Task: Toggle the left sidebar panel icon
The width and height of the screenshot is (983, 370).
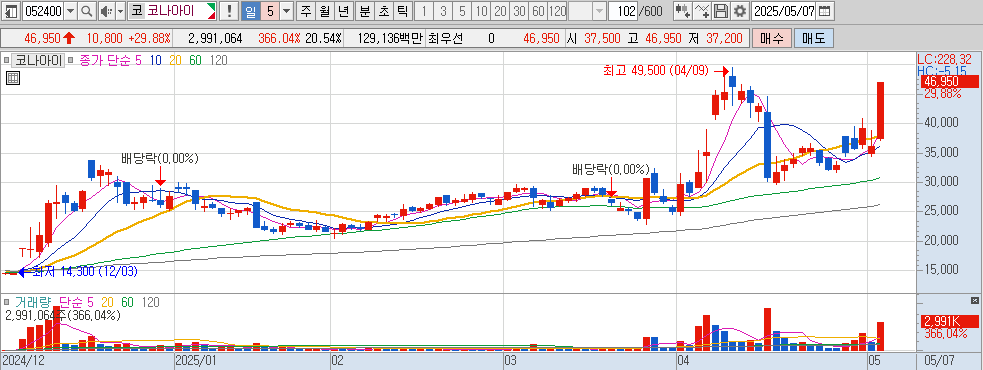Action: point(11,11)
